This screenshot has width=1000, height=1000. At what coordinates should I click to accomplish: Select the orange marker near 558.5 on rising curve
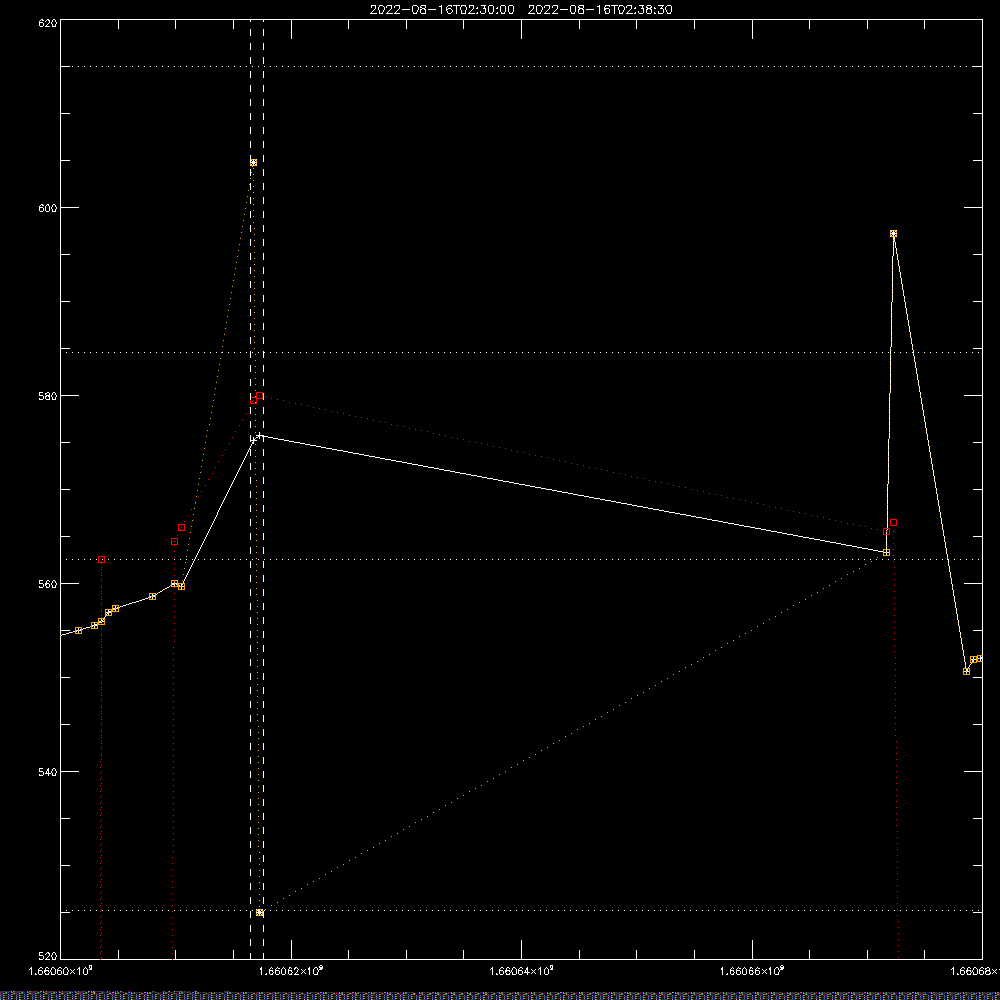click(x=152, y=596)
